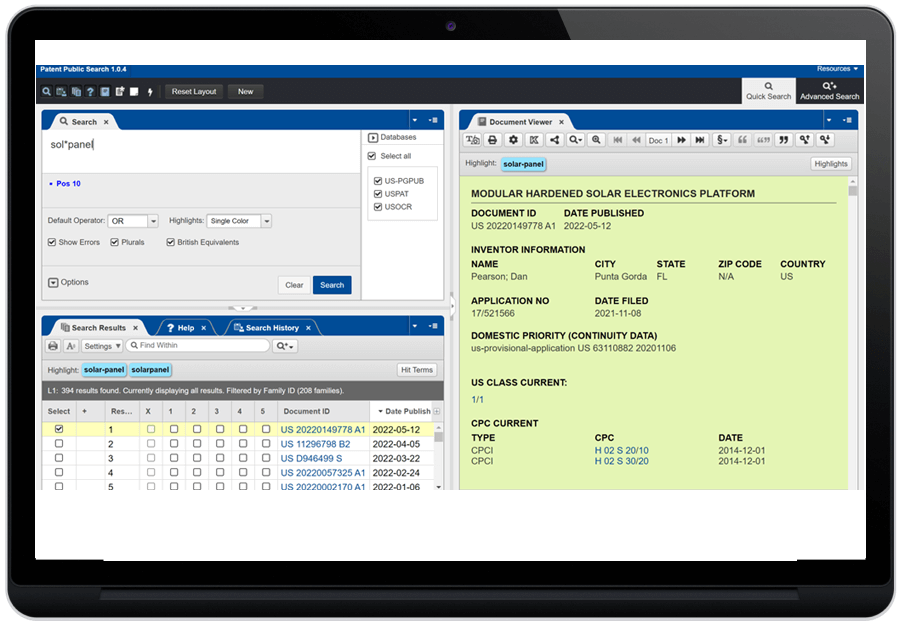901x626 pixels.
Task: Uncheck the USOCR database
Action: 377,207
